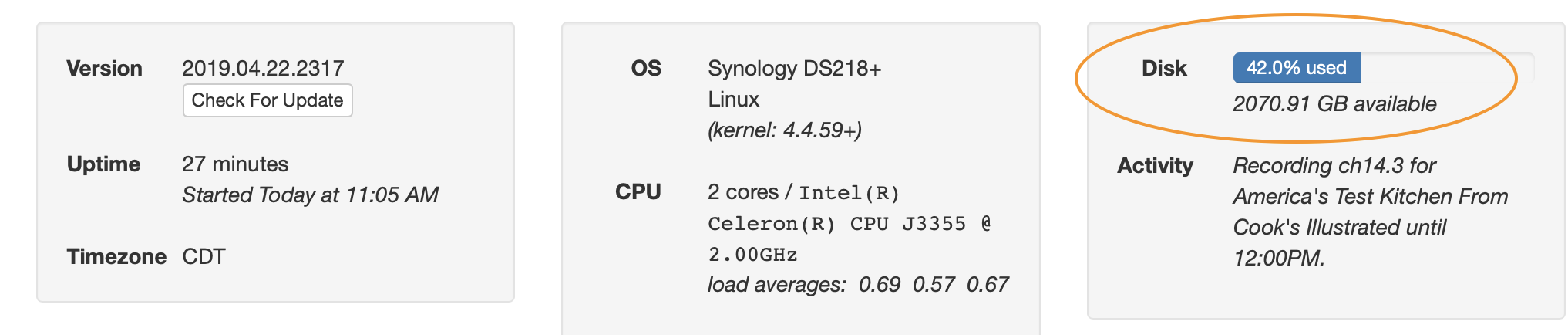Screen dimensions: 1568x335
Task: Click the Version label
Action: (x=104, y=68)
